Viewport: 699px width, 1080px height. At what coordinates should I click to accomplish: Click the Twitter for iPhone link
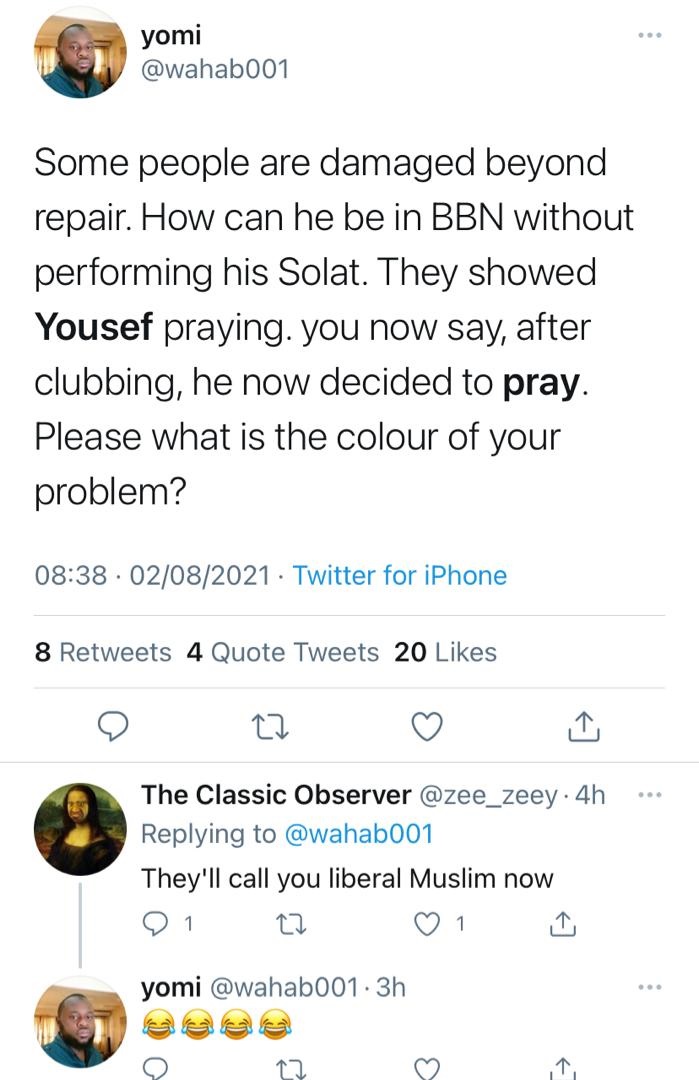[399, 576]
